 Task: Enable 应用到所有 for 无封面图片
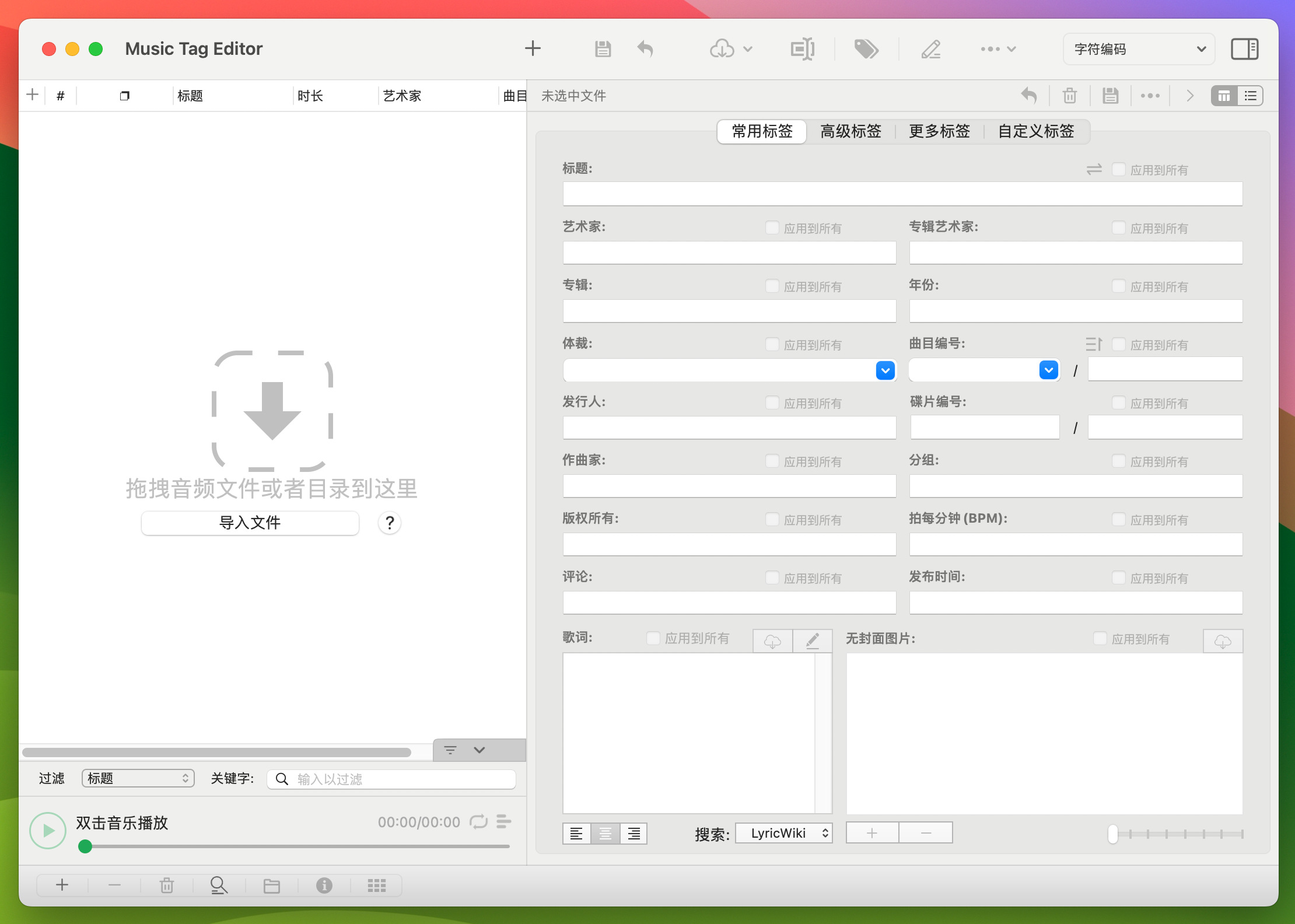1100,639
